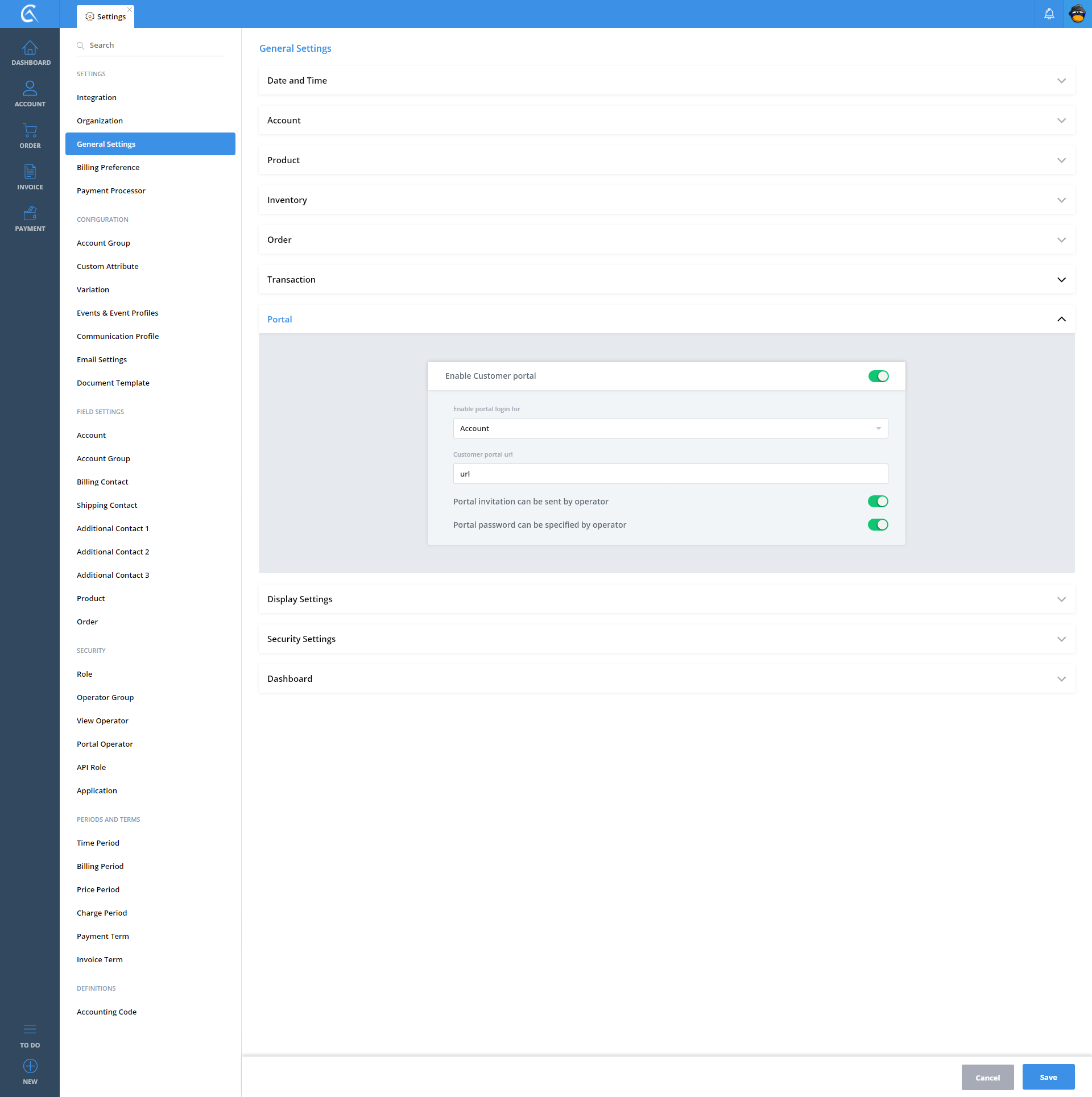Click the Account person icon
Image resolution: width=1092 pixels, height=1097 pixels.
[30, 89]
